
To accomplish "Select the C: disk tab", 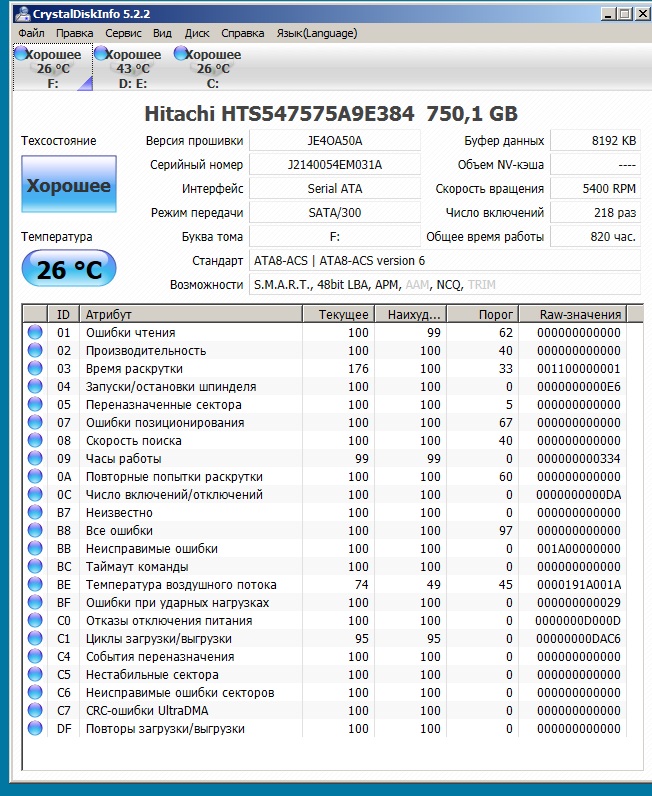I will pos(213,68).
